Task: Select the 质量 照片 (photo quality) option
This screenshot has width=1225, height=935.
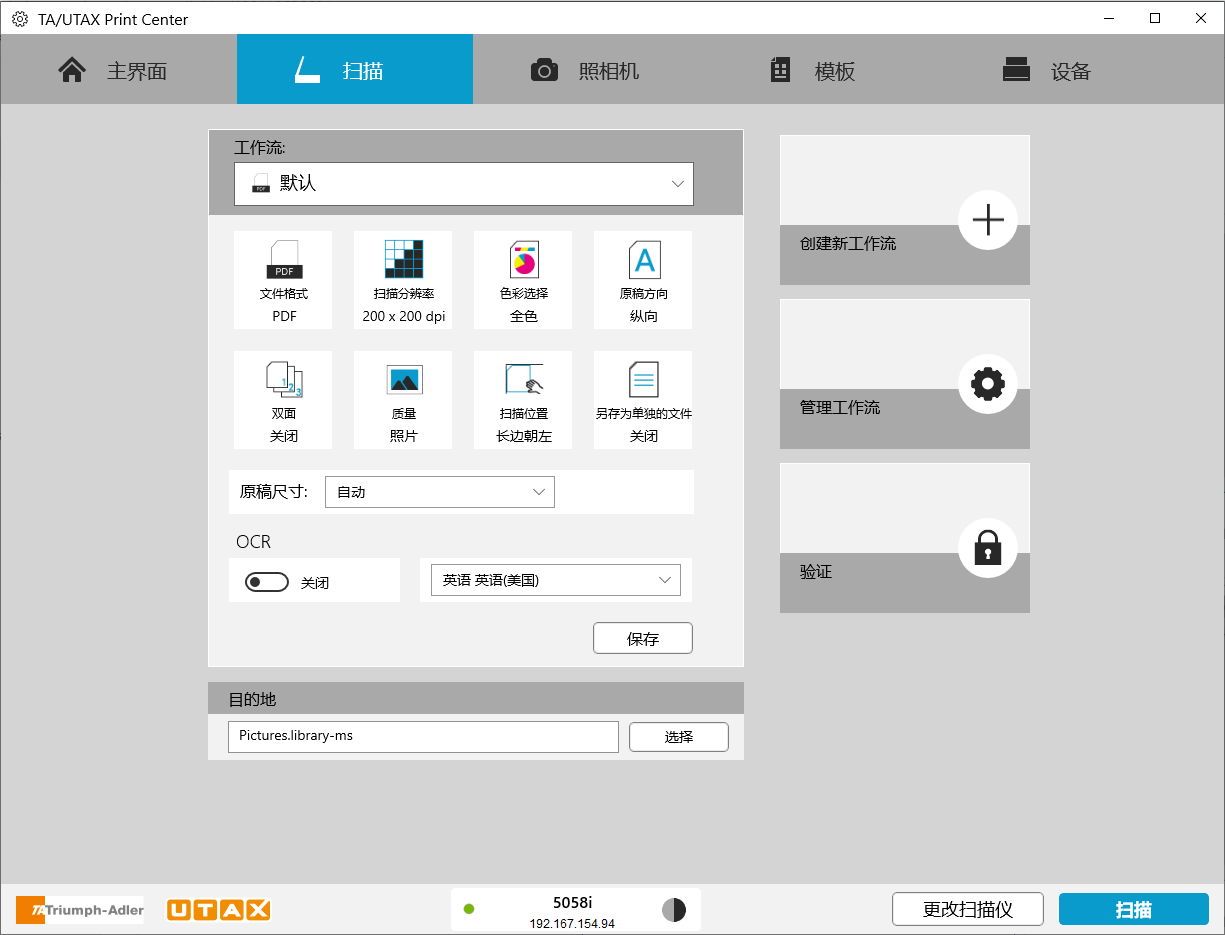Action: pos(403,400)
